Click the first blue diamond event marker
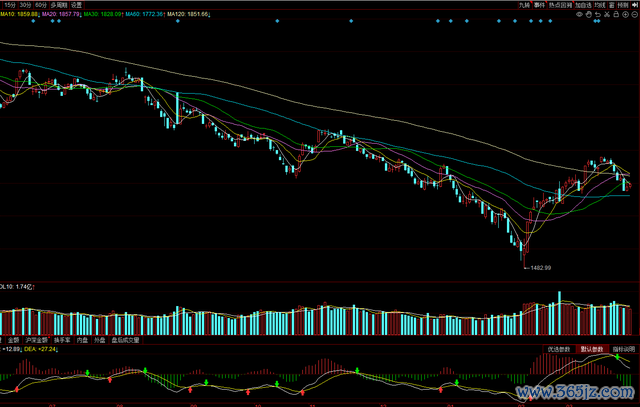The height and width of the screenshot is (407, 640). [33, 21]
